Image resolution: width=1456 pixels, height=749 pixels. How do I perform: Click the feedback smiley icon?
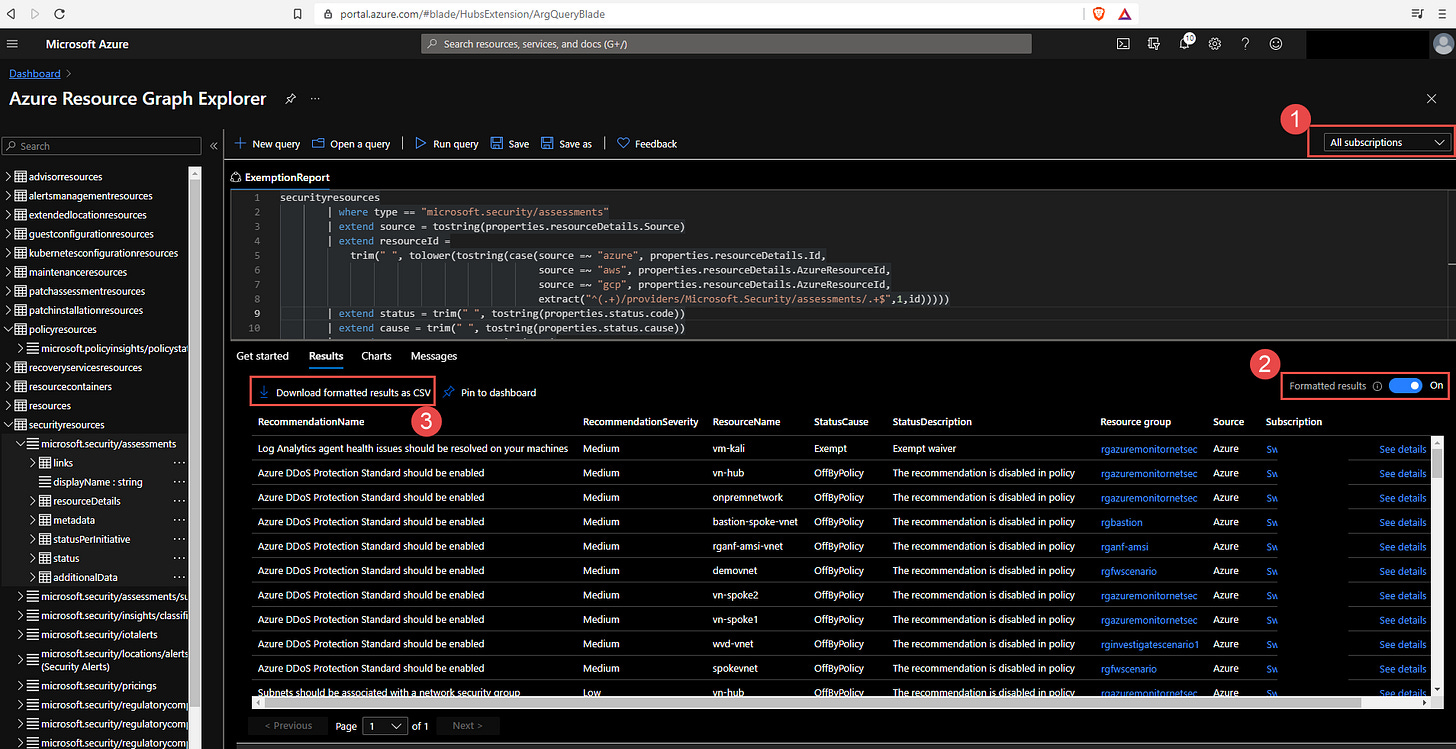pos(1275,44)
